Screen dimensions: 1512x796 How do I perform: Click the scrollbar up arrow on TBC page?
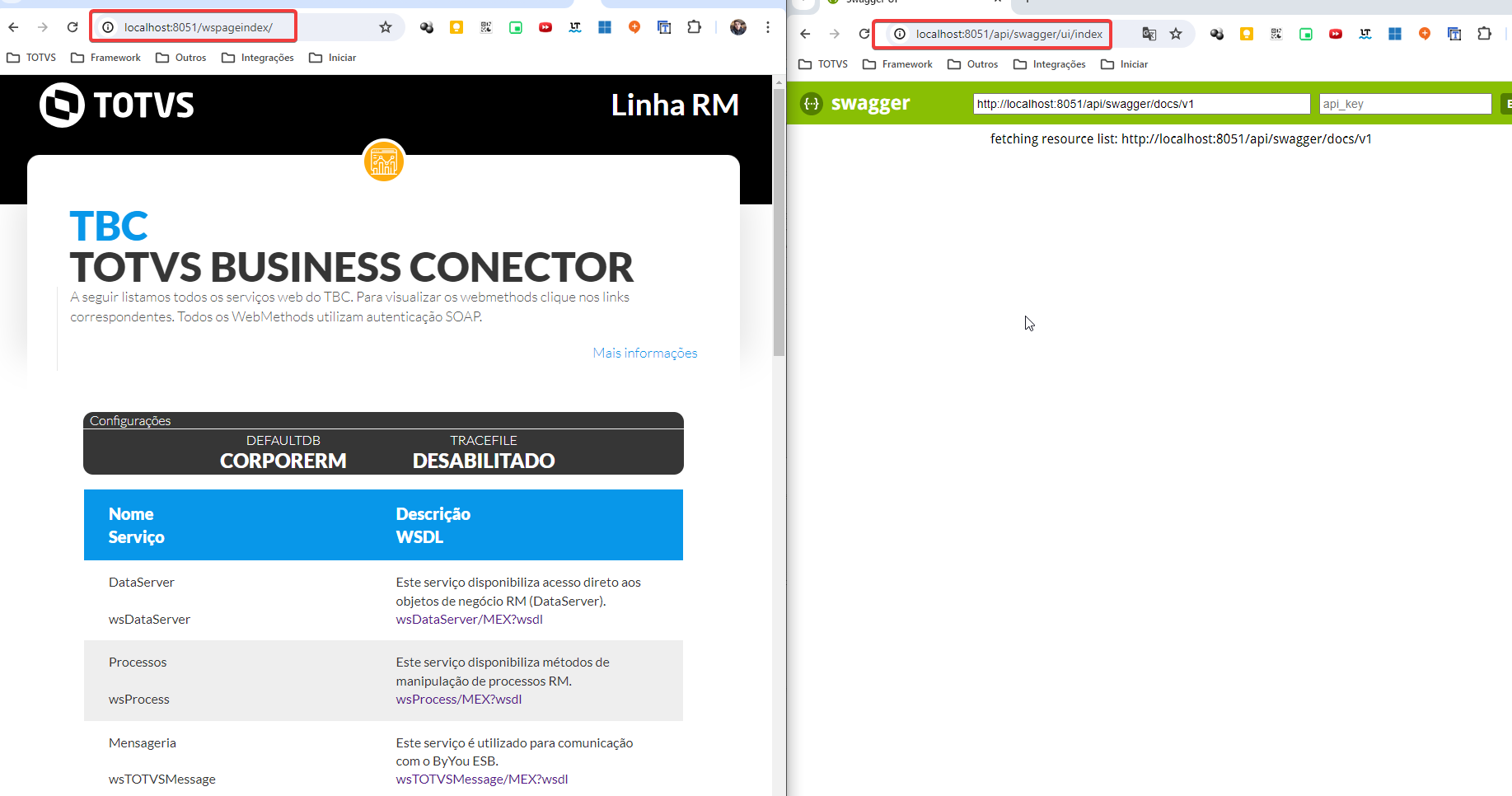point(779,82)
